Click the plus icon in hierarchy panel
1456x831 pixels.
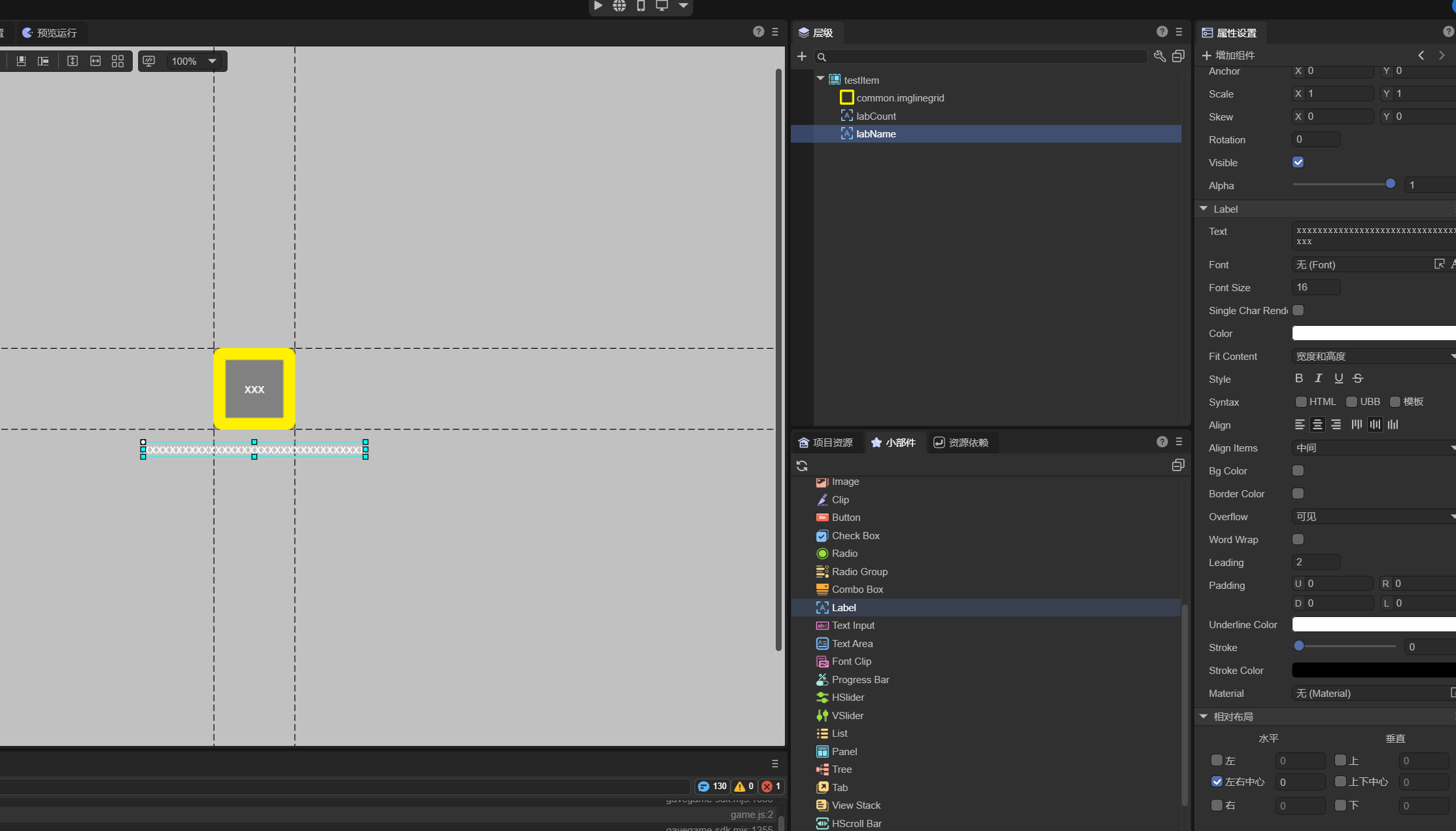click(x=802, y=56)
